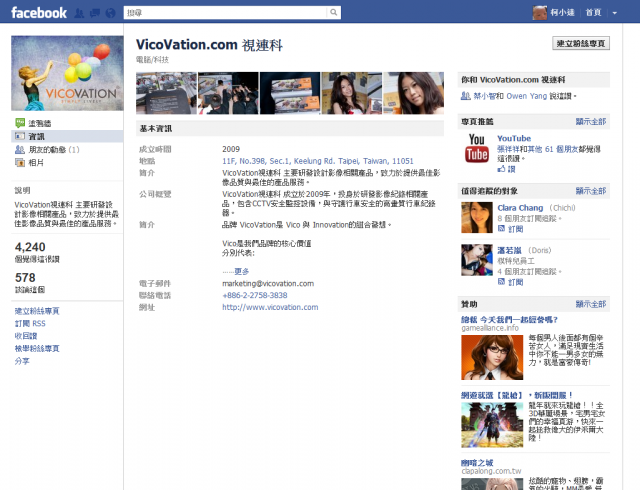The width and height of the screenshot is (640, 490).
Task: Open Clara Chang name link
Action: (520, 208)
